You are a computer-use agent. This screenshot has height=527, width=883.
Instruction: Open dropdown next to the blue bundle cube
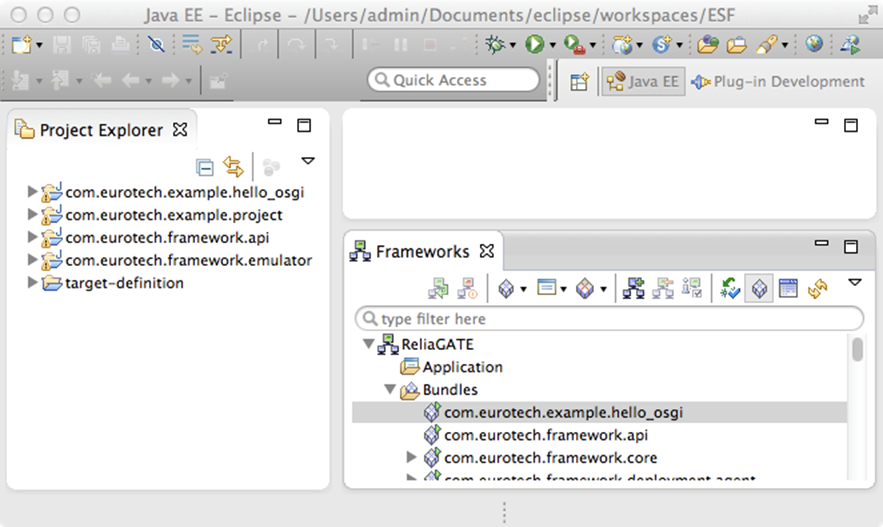pos(523,289)
